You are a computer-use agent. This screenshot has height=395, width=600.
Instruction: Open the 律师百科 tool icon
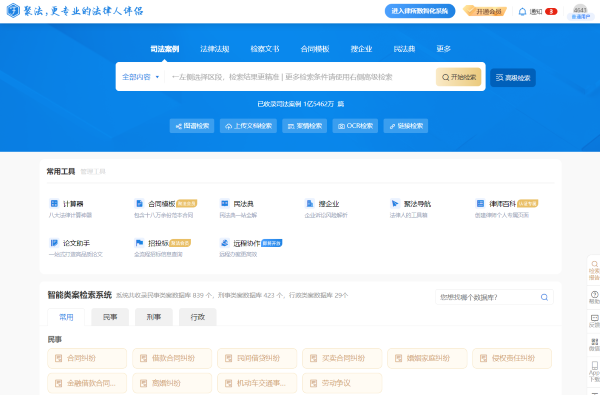point(480,203)
